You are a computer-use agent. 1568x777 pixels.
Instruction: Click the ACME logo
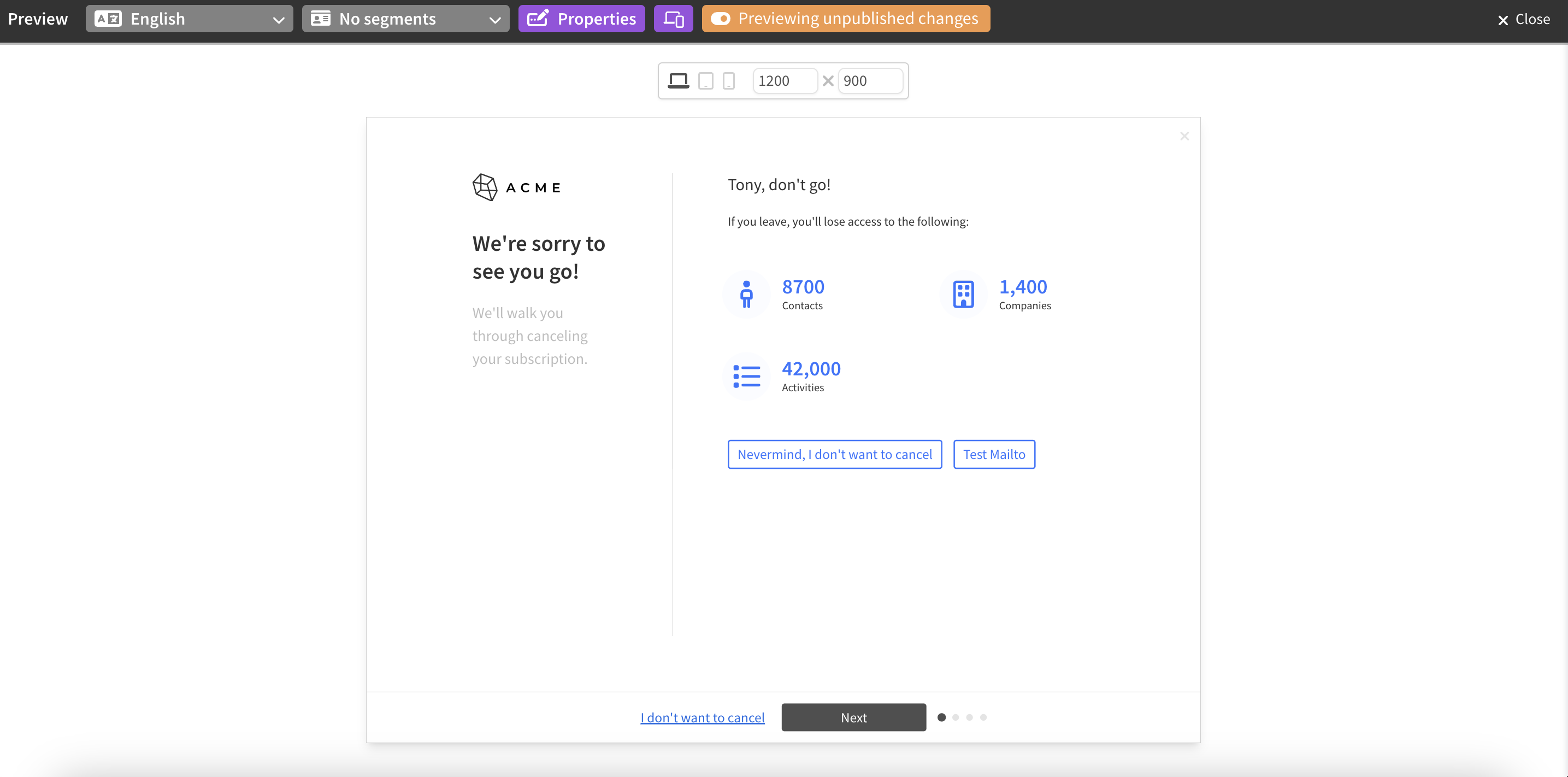tap(516, 187)
